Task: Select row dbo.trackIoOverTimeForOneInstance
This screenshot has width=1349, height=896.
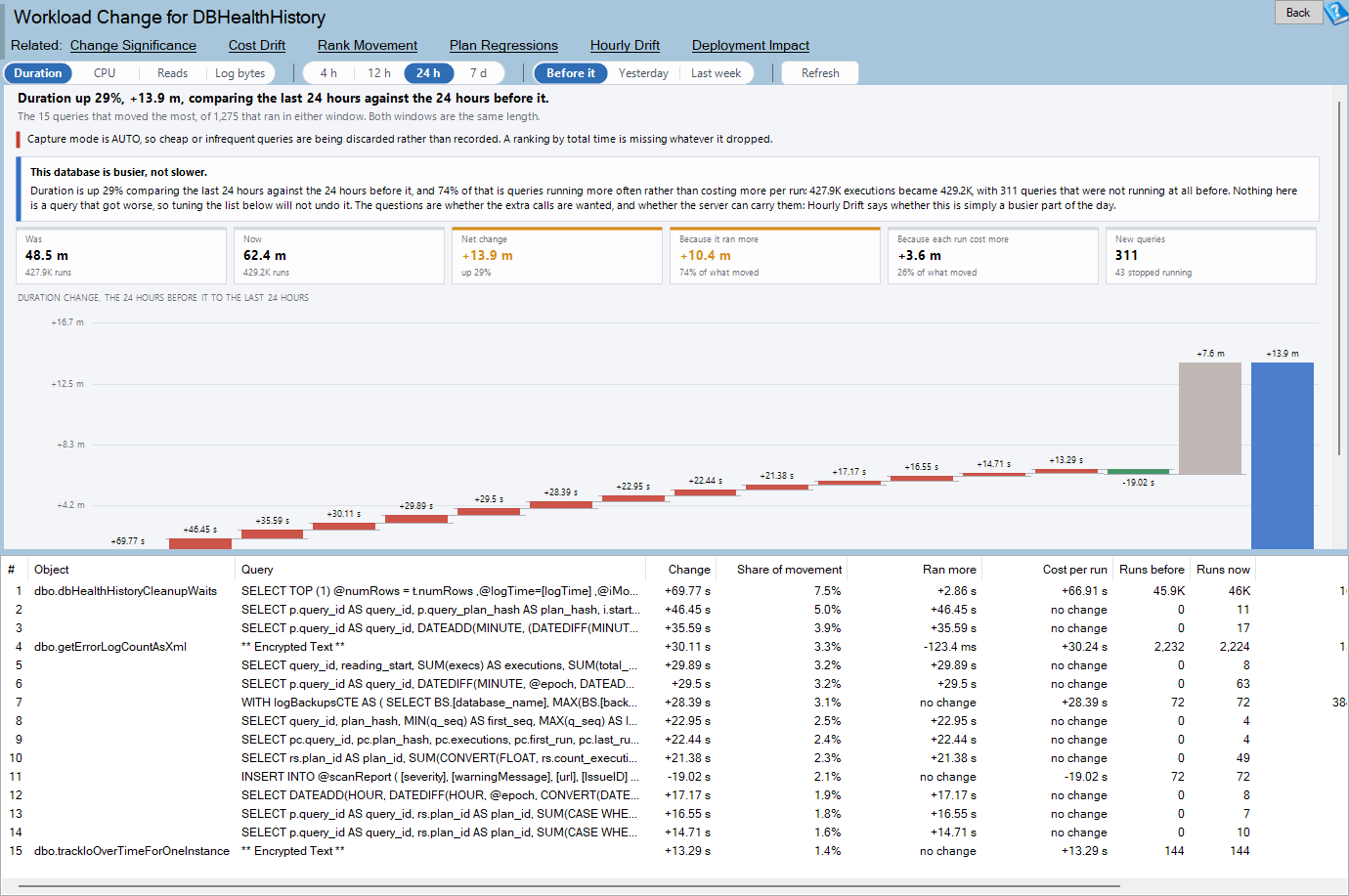Action: click(x=674, y=851)
